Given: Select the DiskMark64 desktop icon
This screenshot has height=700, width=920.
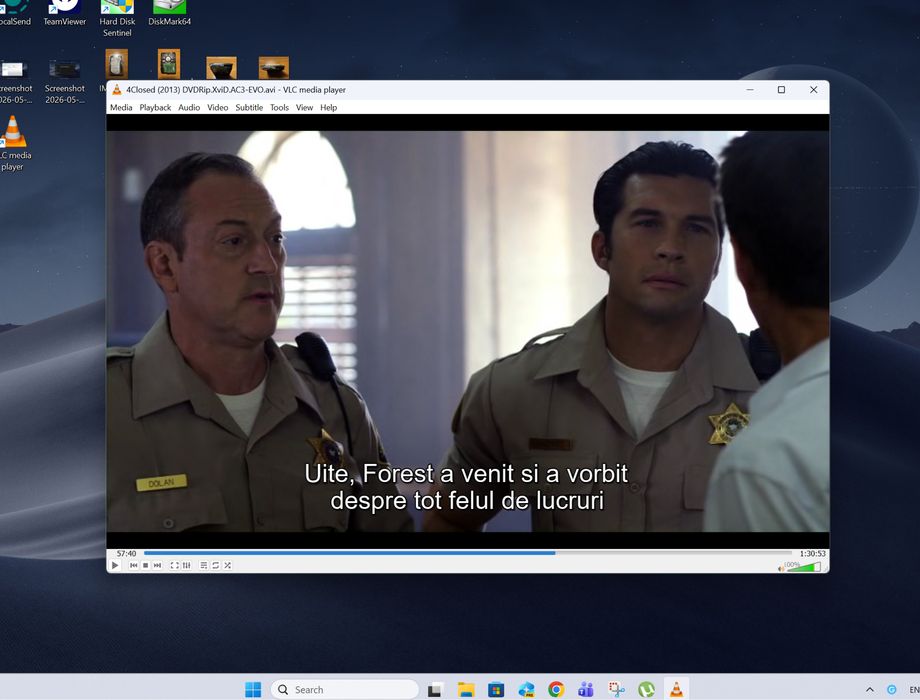Looking at the screenshot, I should tap(169, 13).
